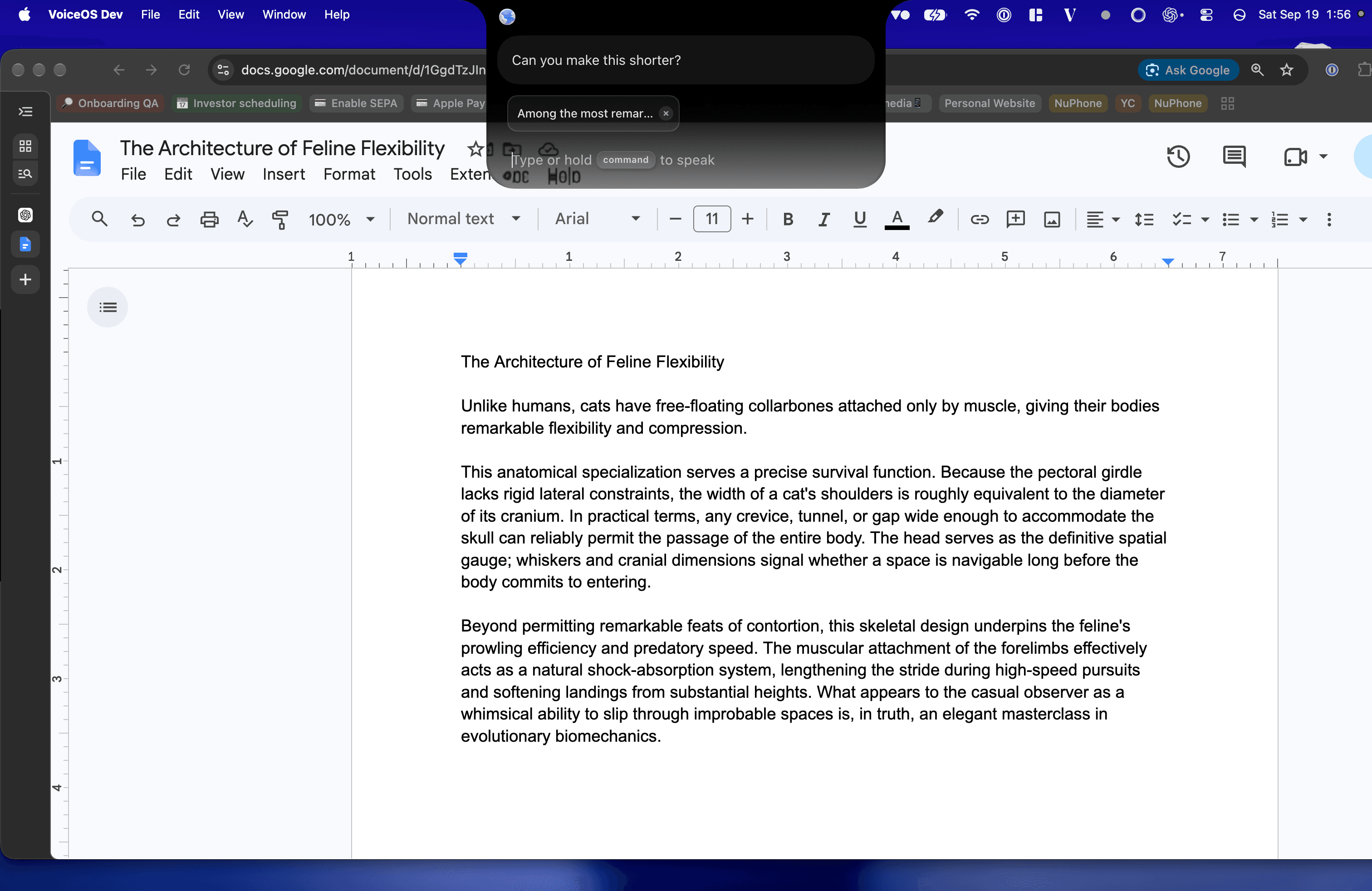The height and width of the screenshot is (891, 1372).
Task: Open the Arial font dropdown
Action: click(x=597, y=219)
